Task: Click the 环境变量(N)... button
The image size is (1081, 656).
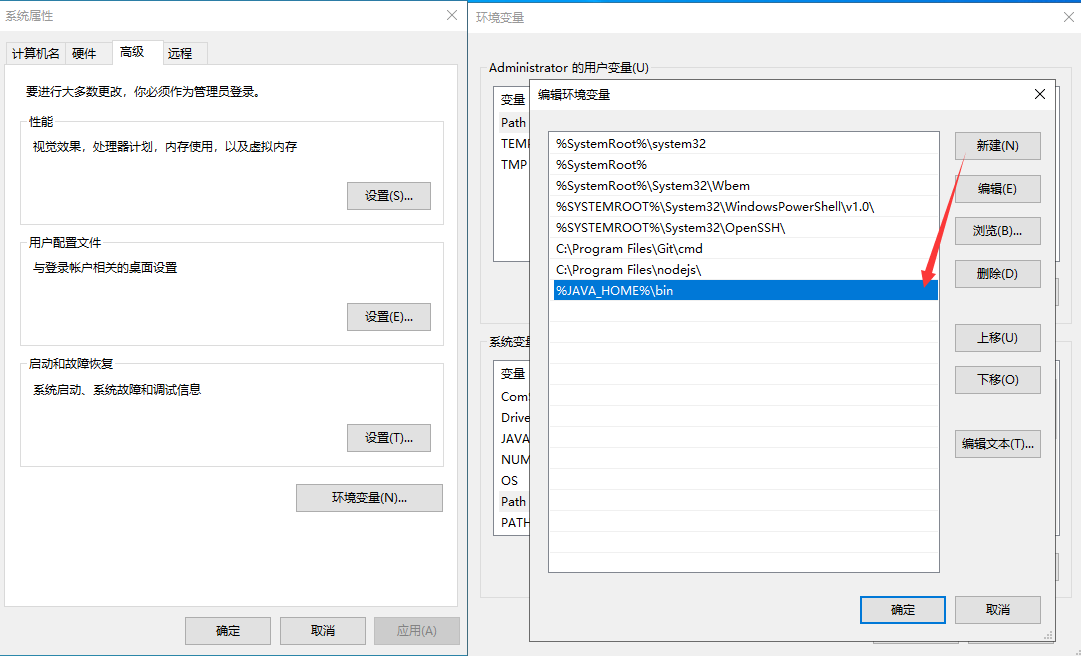Action: [369, 498]
